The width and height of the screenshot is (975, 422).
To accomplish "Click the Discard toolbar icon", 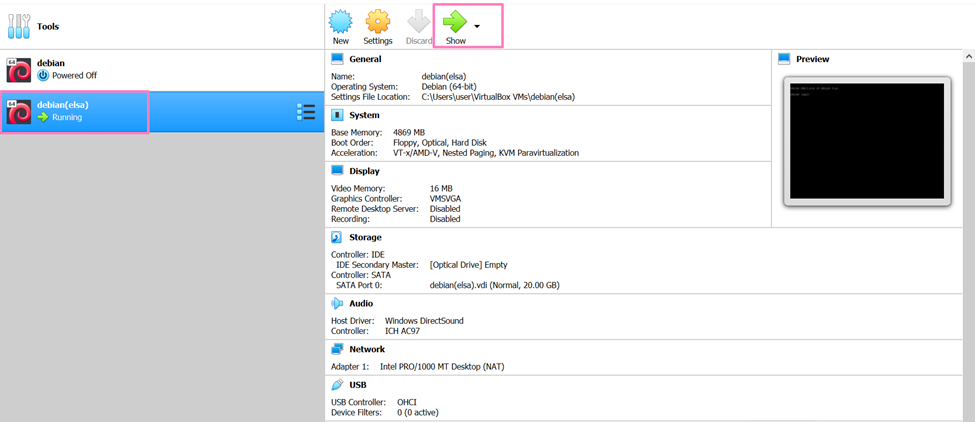I will coord(418,22).
